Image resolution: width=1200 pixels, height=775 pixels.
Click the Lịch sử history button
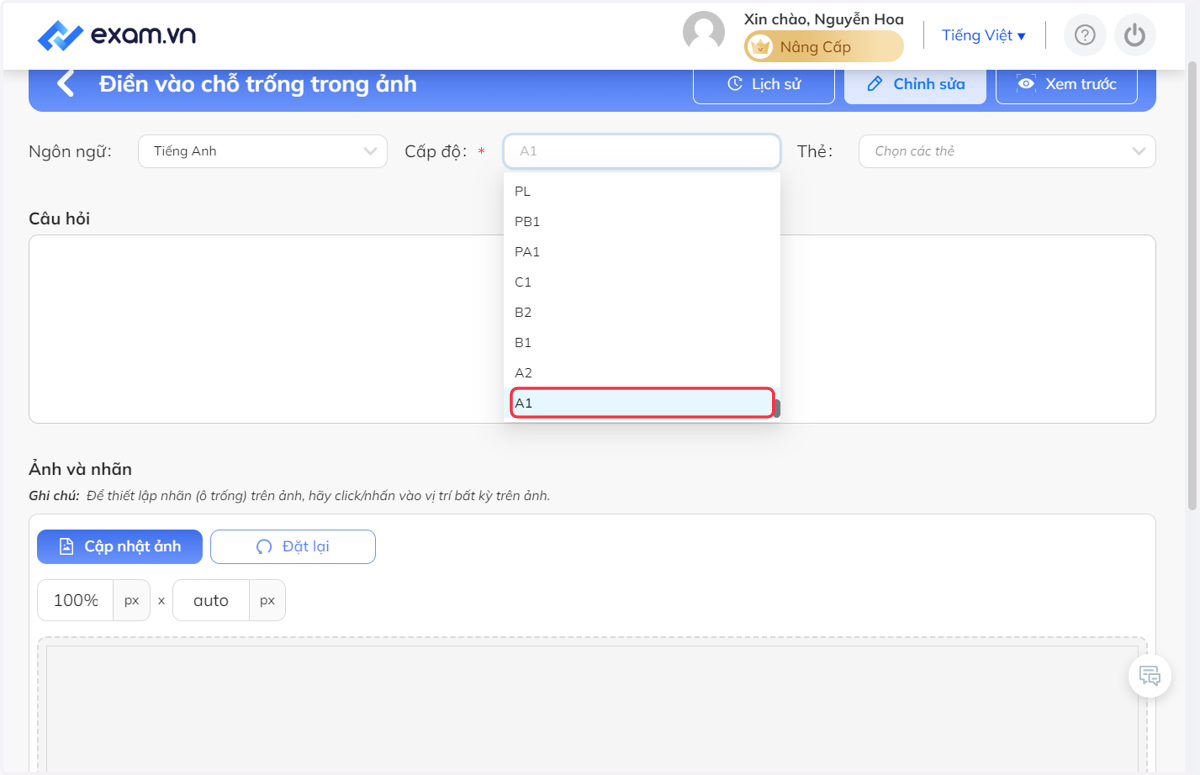764,84
